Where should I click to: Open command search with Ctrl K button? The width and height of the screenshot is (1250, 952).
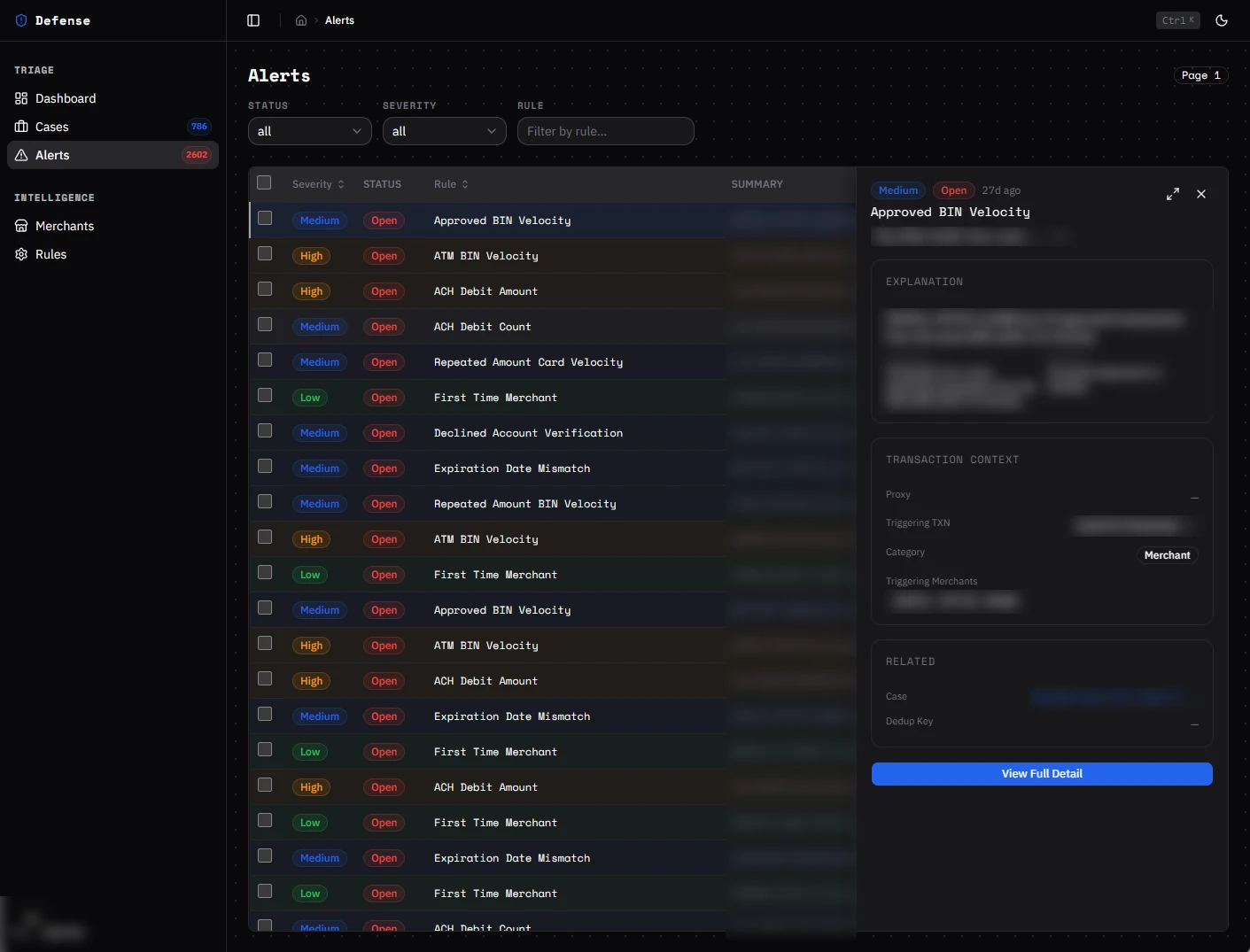pos(1178,20)
